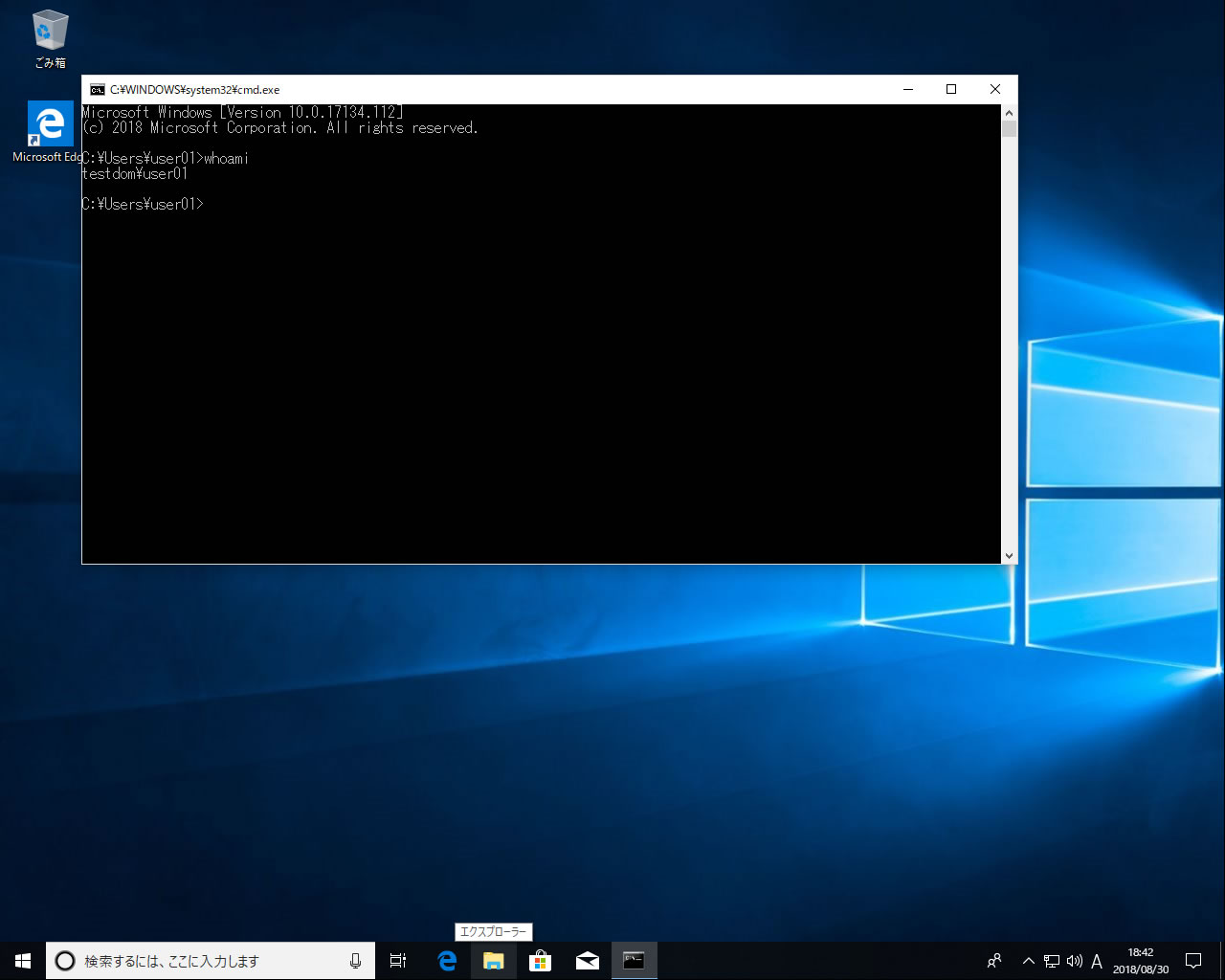
Task: Click the cmd.exe title bar icon
Action: [97, 90]
